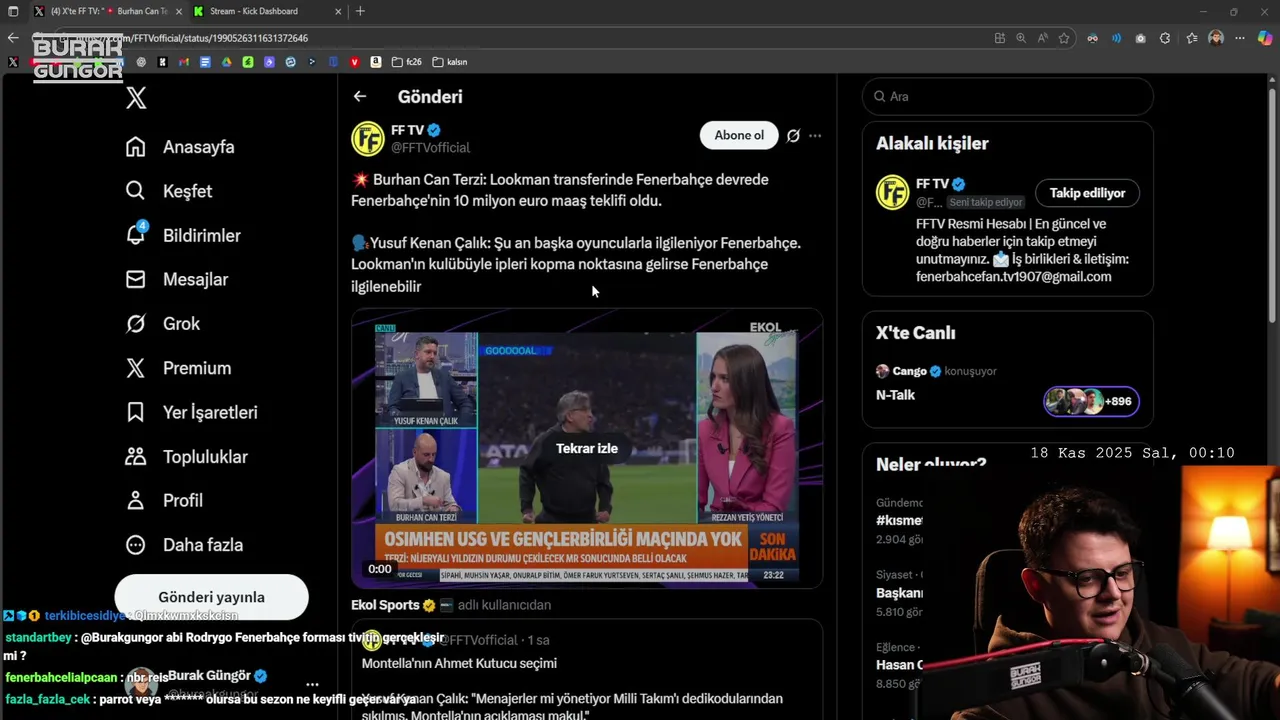The width and height of the screenshot is (1280, 720).
Task: Open browser Settings and more menu
Action: [1241, 38]
